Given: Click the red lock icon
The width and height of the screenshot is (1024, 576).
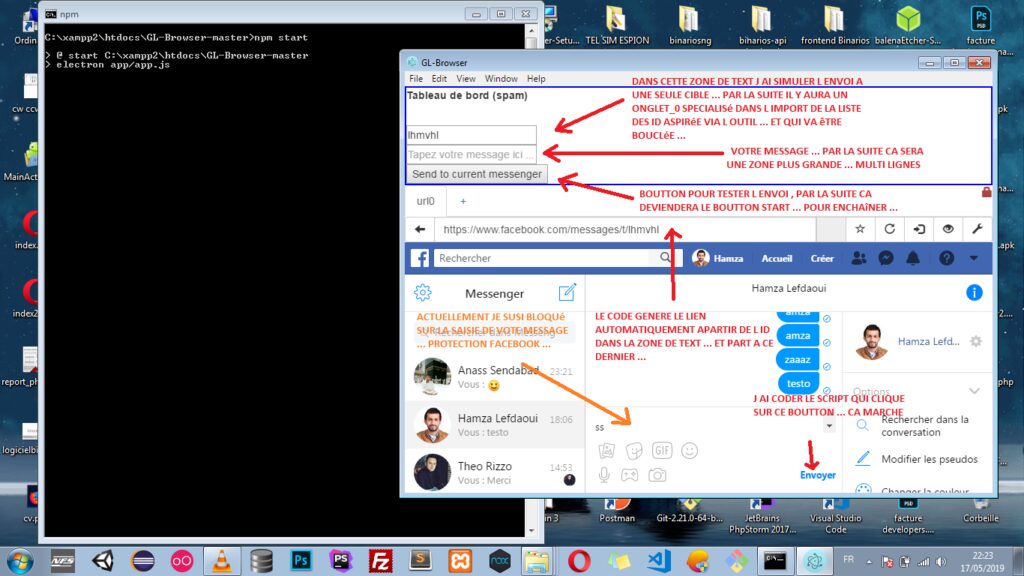Looking at the screenshot, I should click(986, 192).
